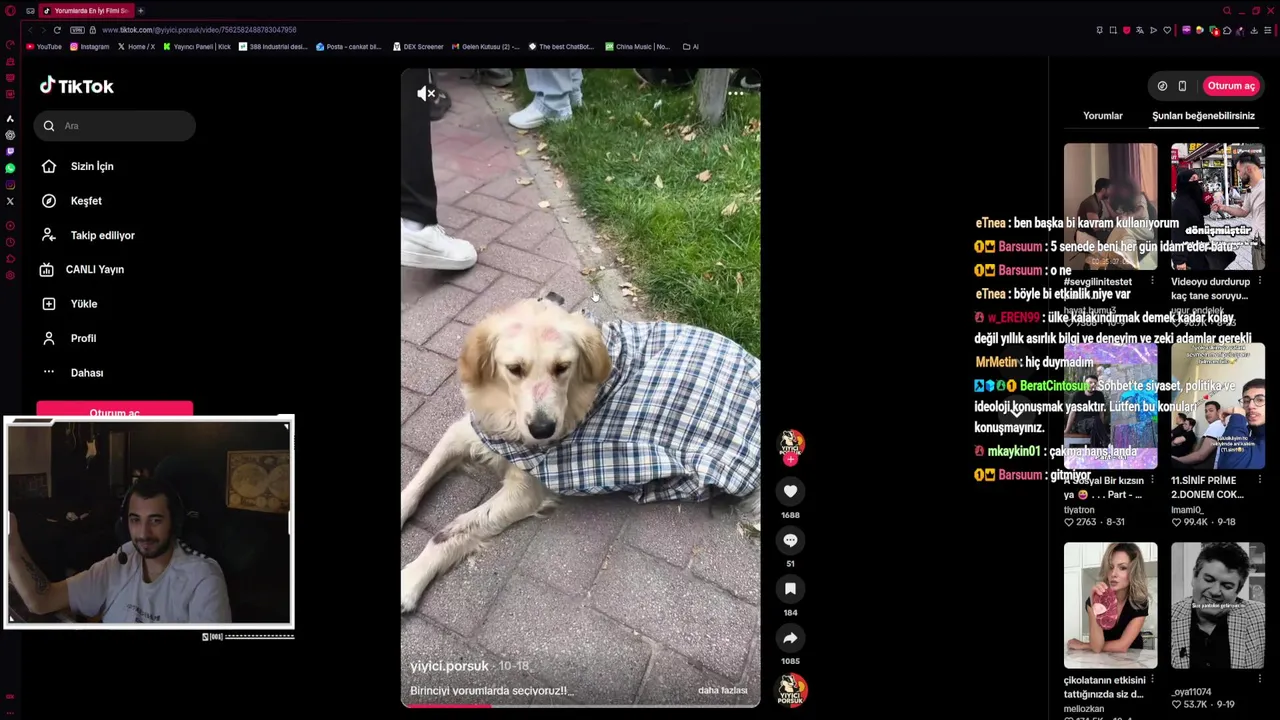Viewport: 1280px width, 720px height.
Task: Open a new browser tab
Action: 141,11
